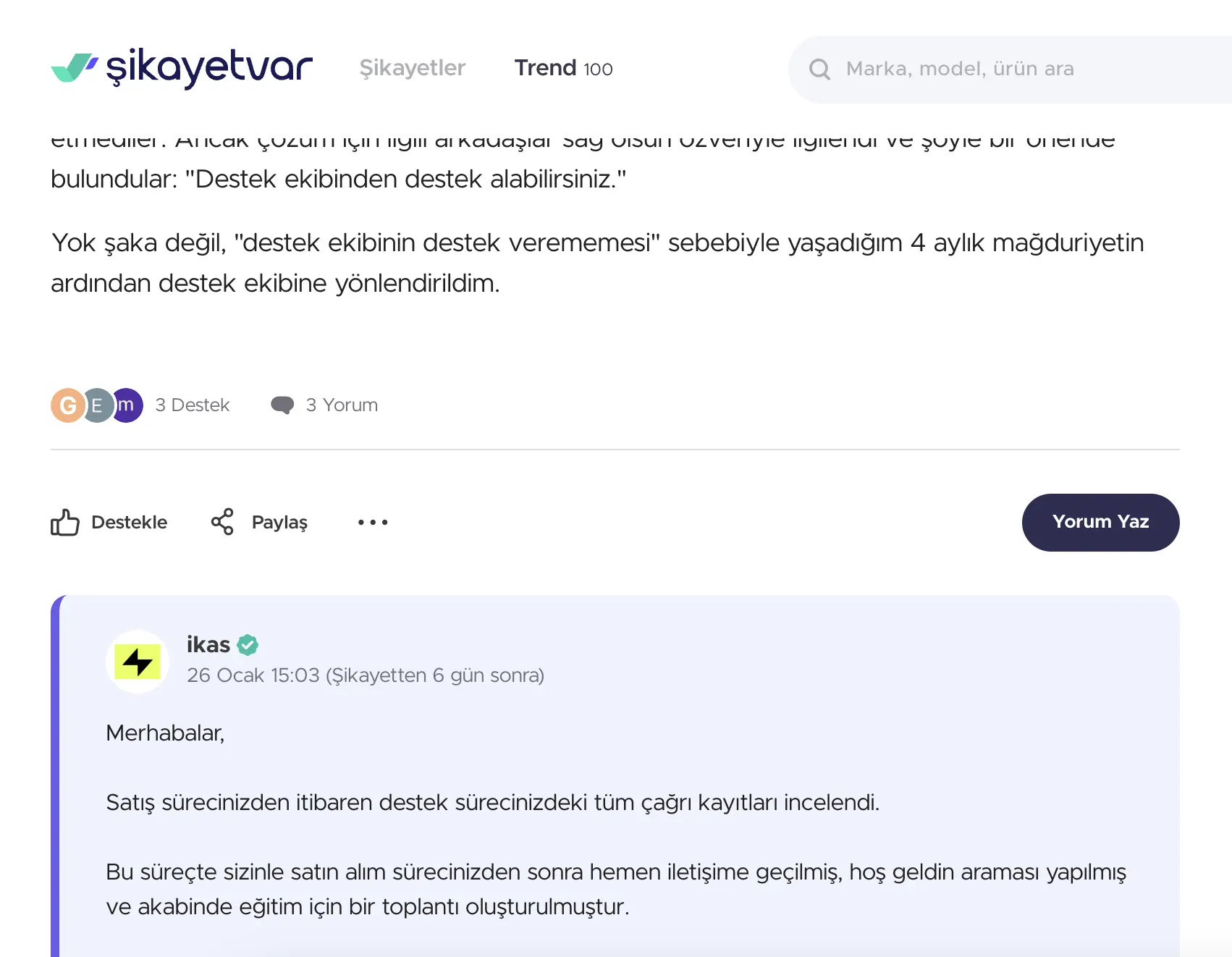Click the 'Merhabalar,' greeting text
This screenshot has width=1232, height=957.
click(165, 733)
